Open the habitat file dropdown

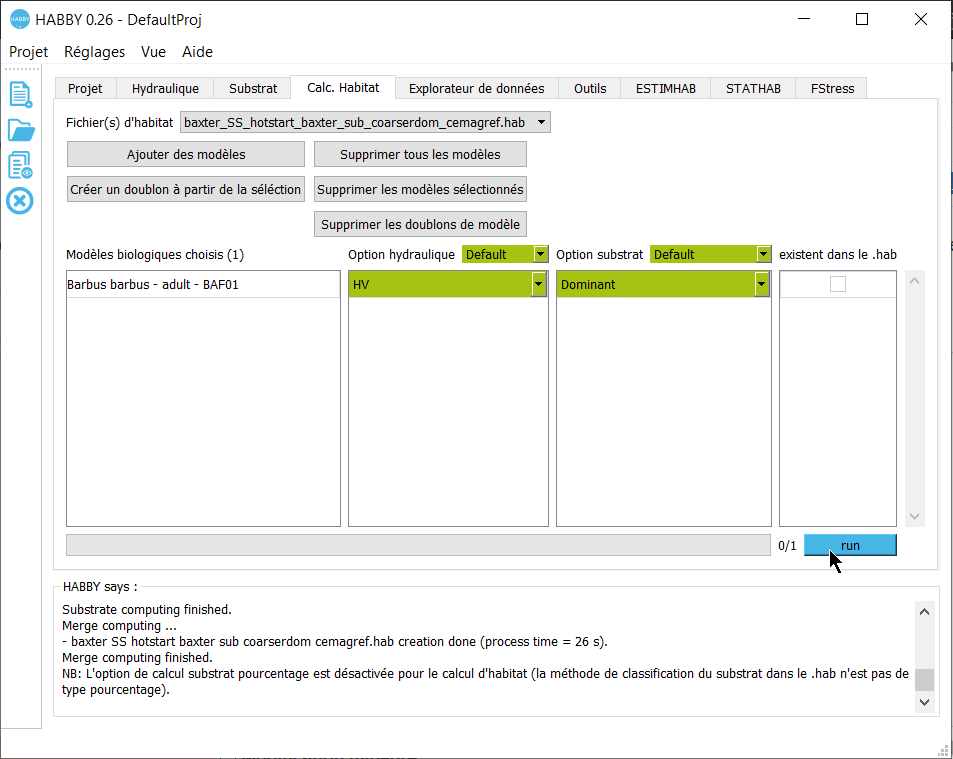(365, 122)
